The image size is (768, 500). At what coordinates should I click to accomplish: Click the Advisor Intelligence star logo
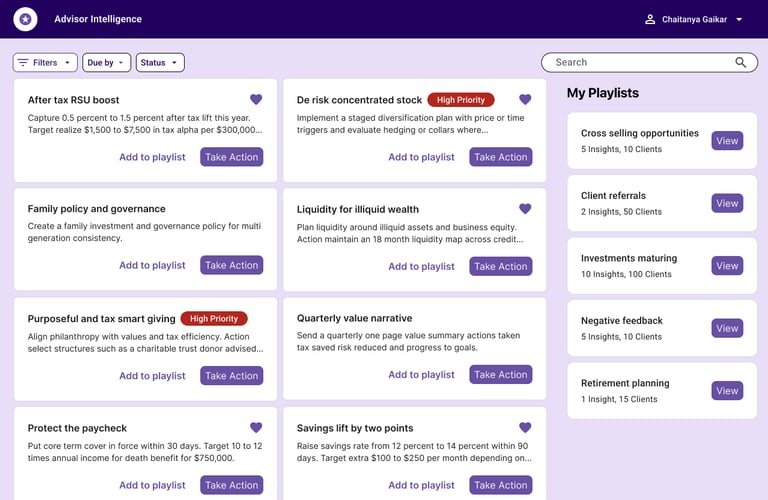(x=26, y=19)
